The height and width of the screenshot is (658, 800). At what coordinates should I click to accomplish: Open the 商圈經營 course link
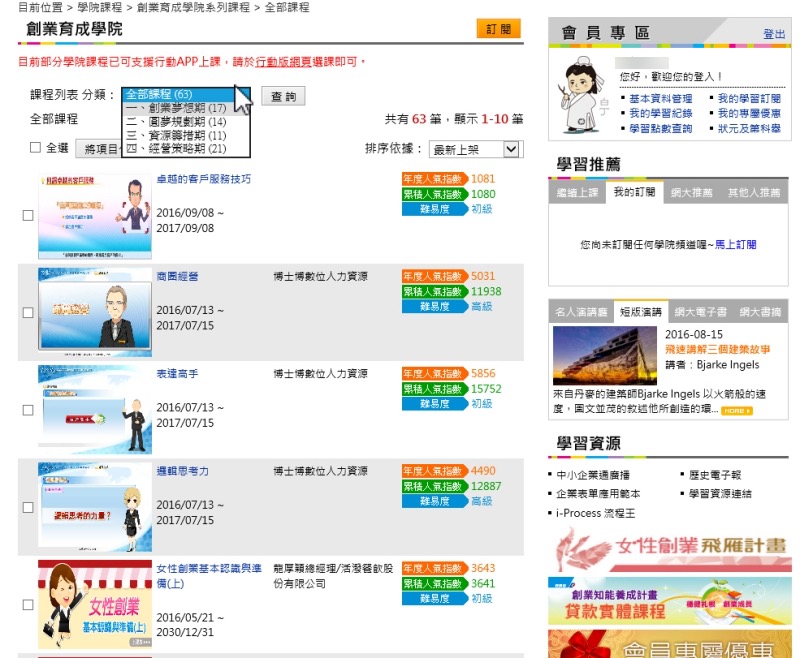tap(177, 276)
